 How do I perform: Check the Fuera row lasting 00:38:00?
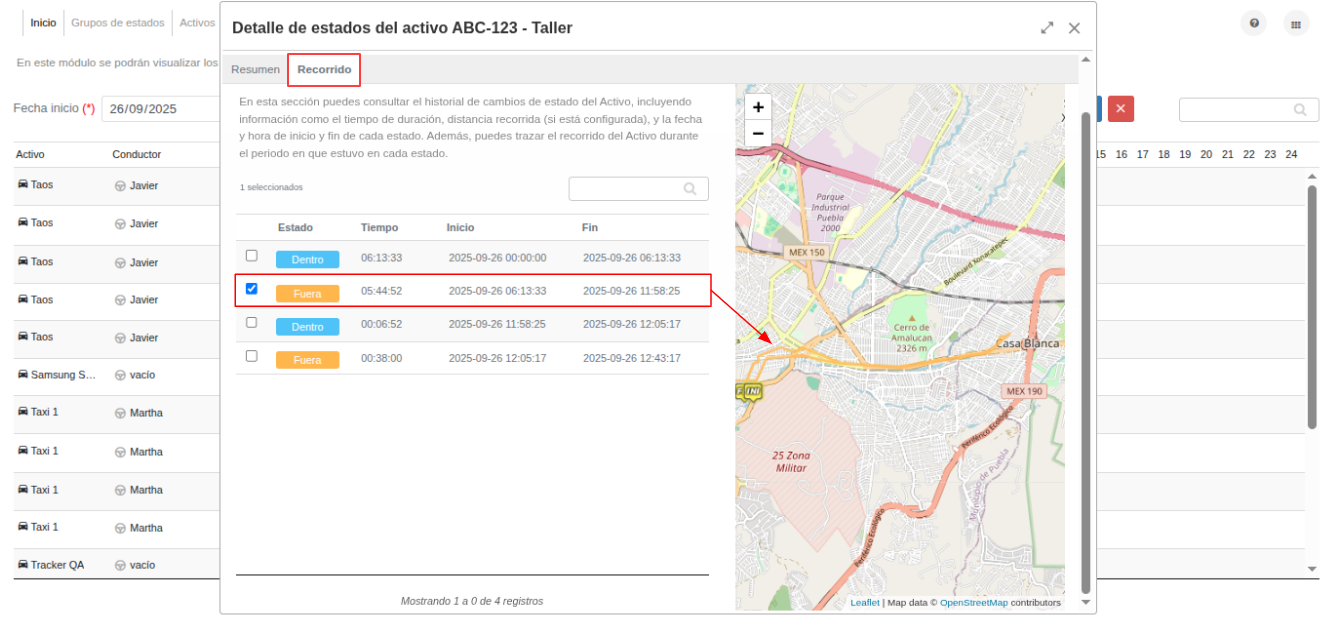[252, 355]
